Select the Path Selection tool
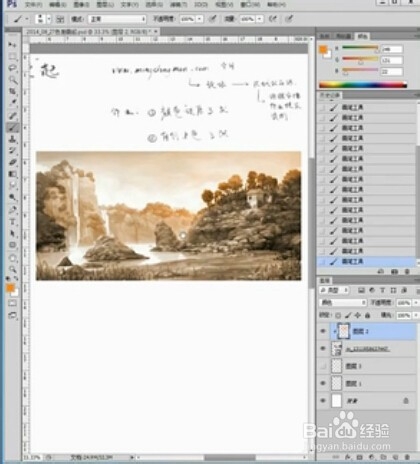The height and width of the screenshot is (464, 420). [x=12, y=233]
